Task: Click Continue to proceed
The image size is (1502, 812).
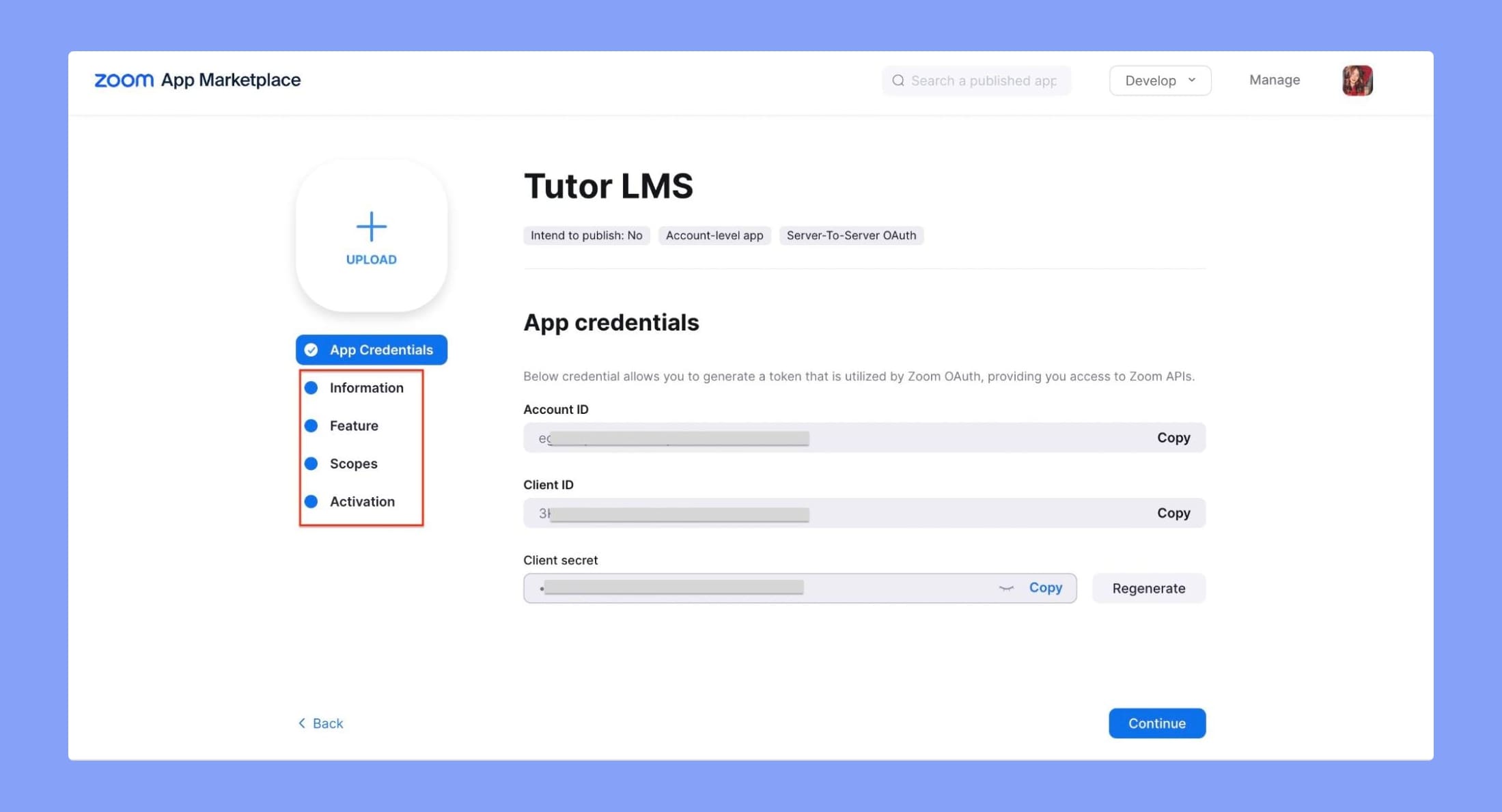Action: click(1157, 722)
